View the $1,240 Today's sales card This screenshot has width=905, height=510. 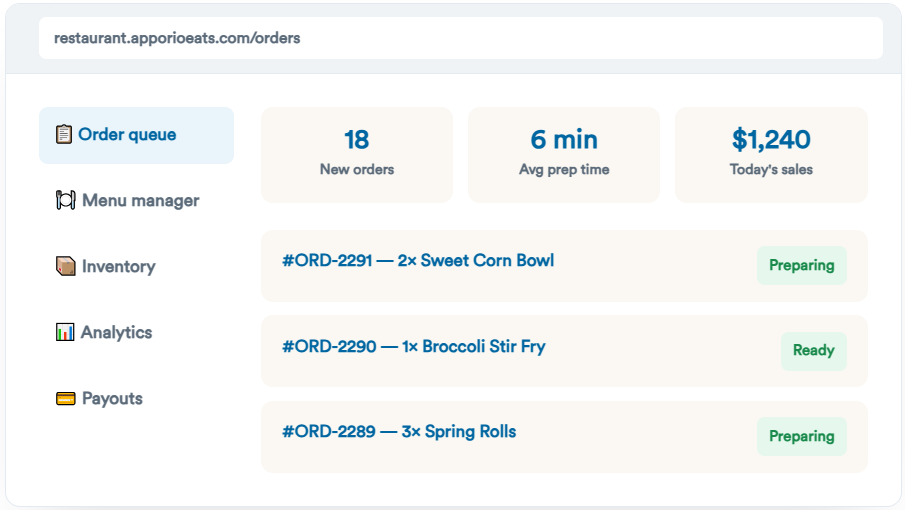coord(771,155)
